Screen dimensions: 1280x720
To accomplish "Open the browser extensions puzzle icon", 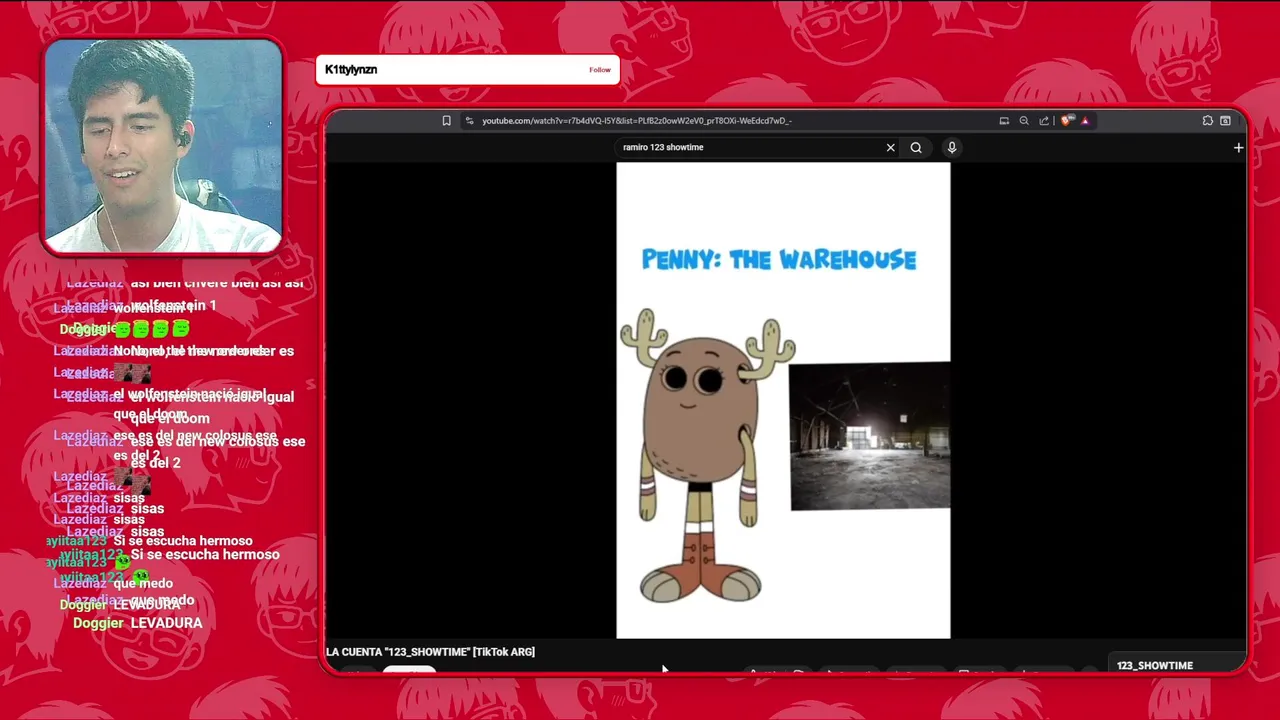I will click(x=1208, y=121).
